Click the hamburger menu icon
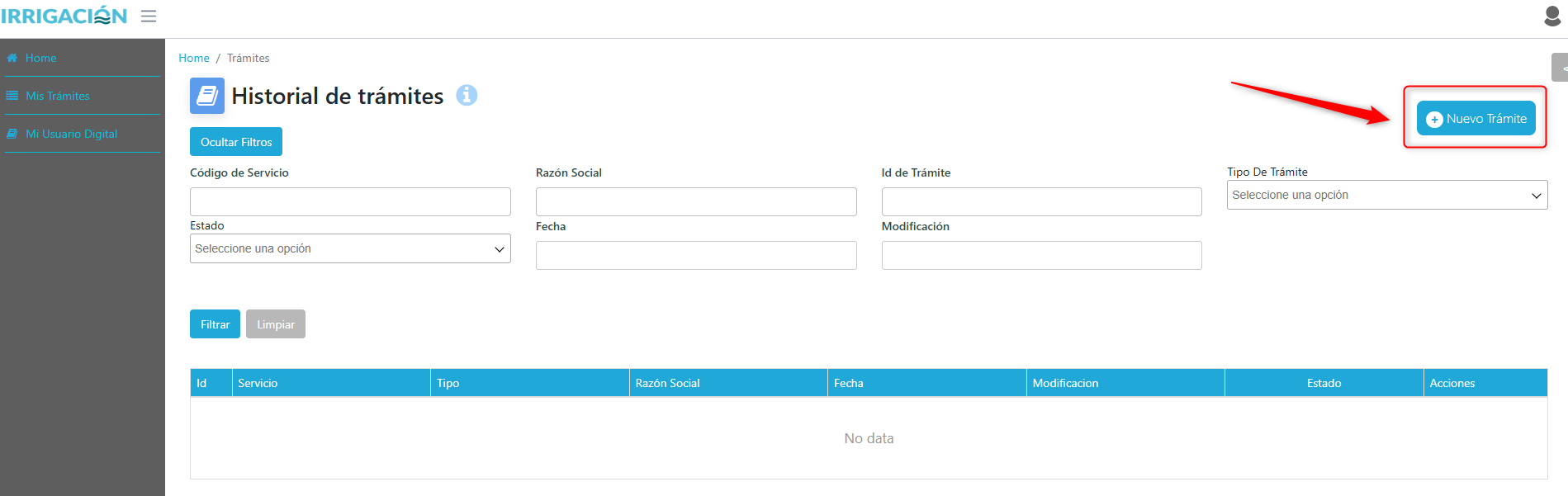The width and height of the screenshot is (1568, 496). pyautogui.click(x=149, y=17)
